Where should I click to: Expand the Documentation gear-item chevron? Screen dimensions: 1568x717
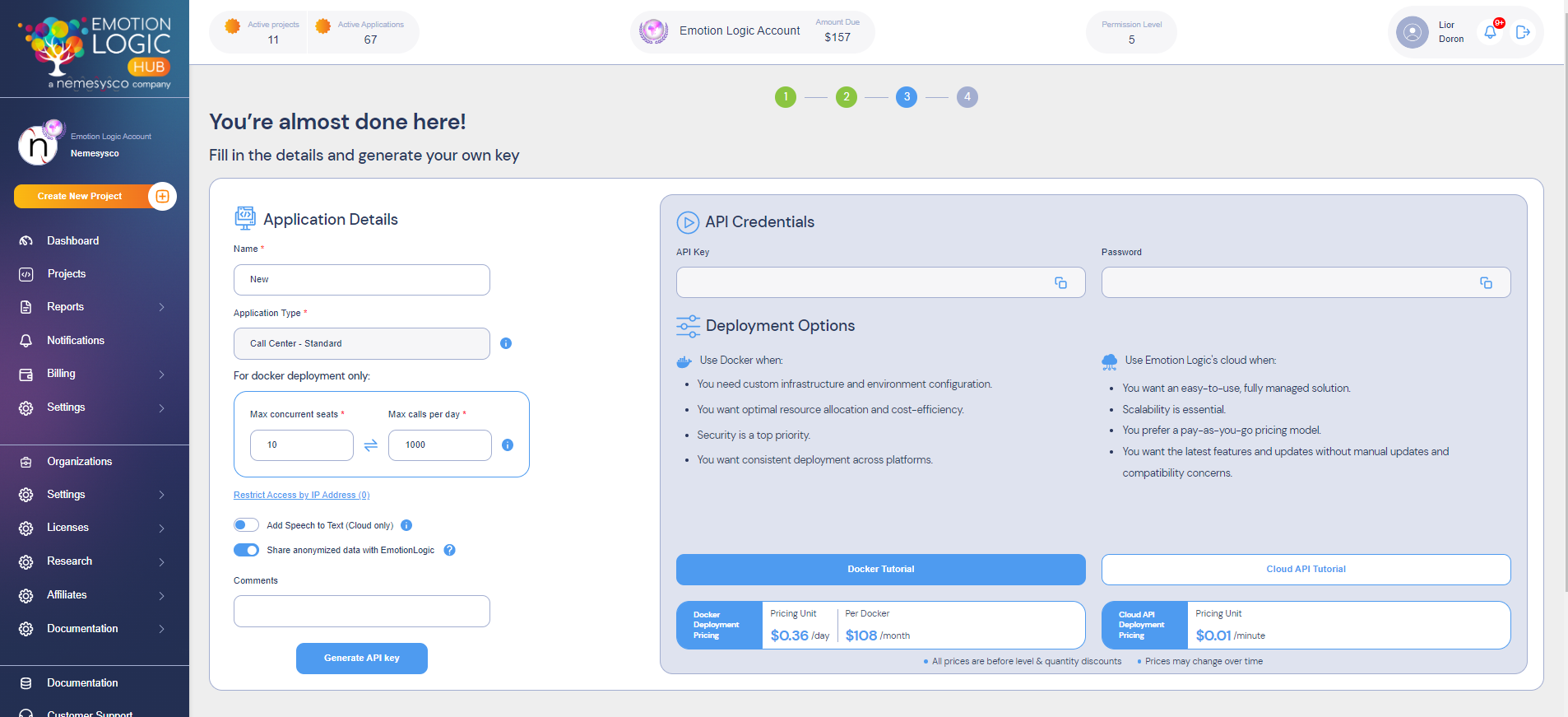162,629
